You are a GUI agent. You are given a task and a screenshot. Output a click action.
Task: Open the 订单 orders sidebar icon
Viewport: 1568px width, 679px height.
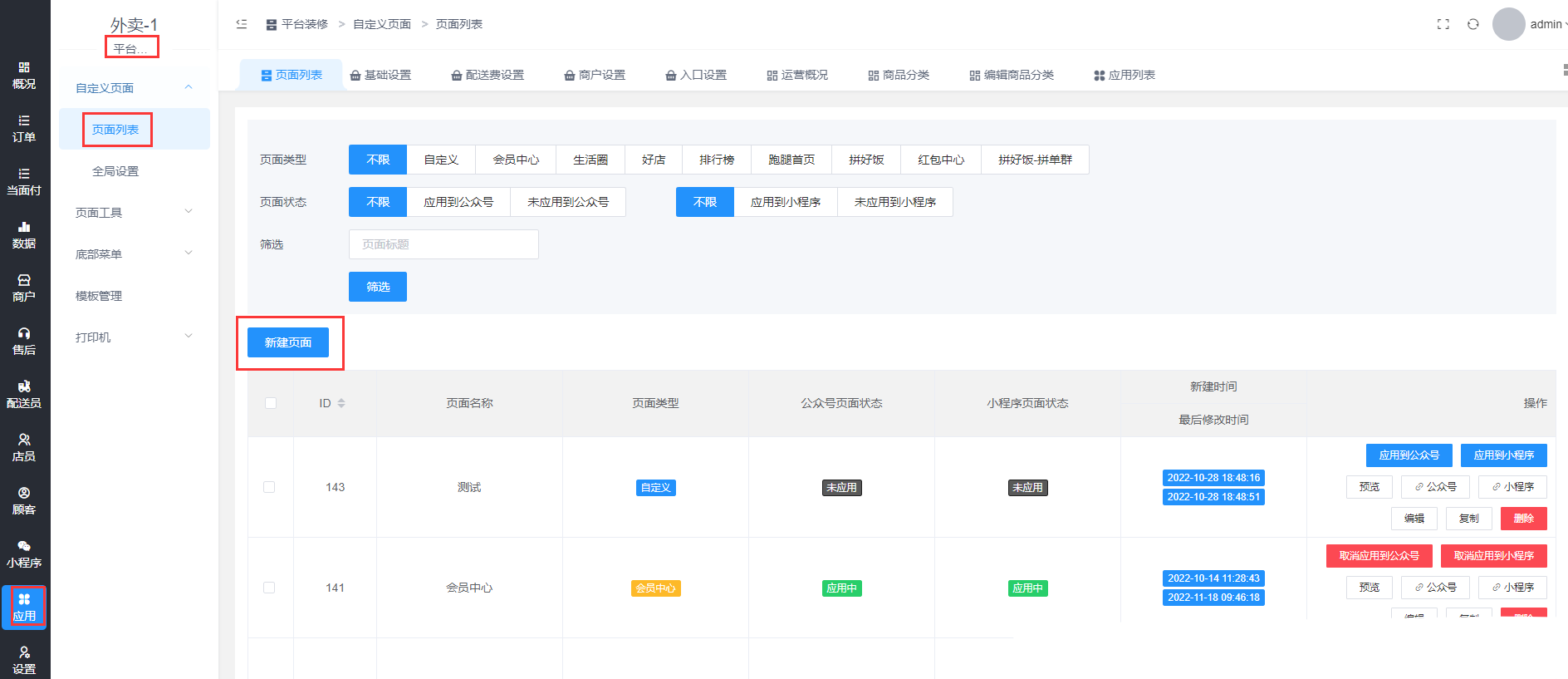point(24,129)
